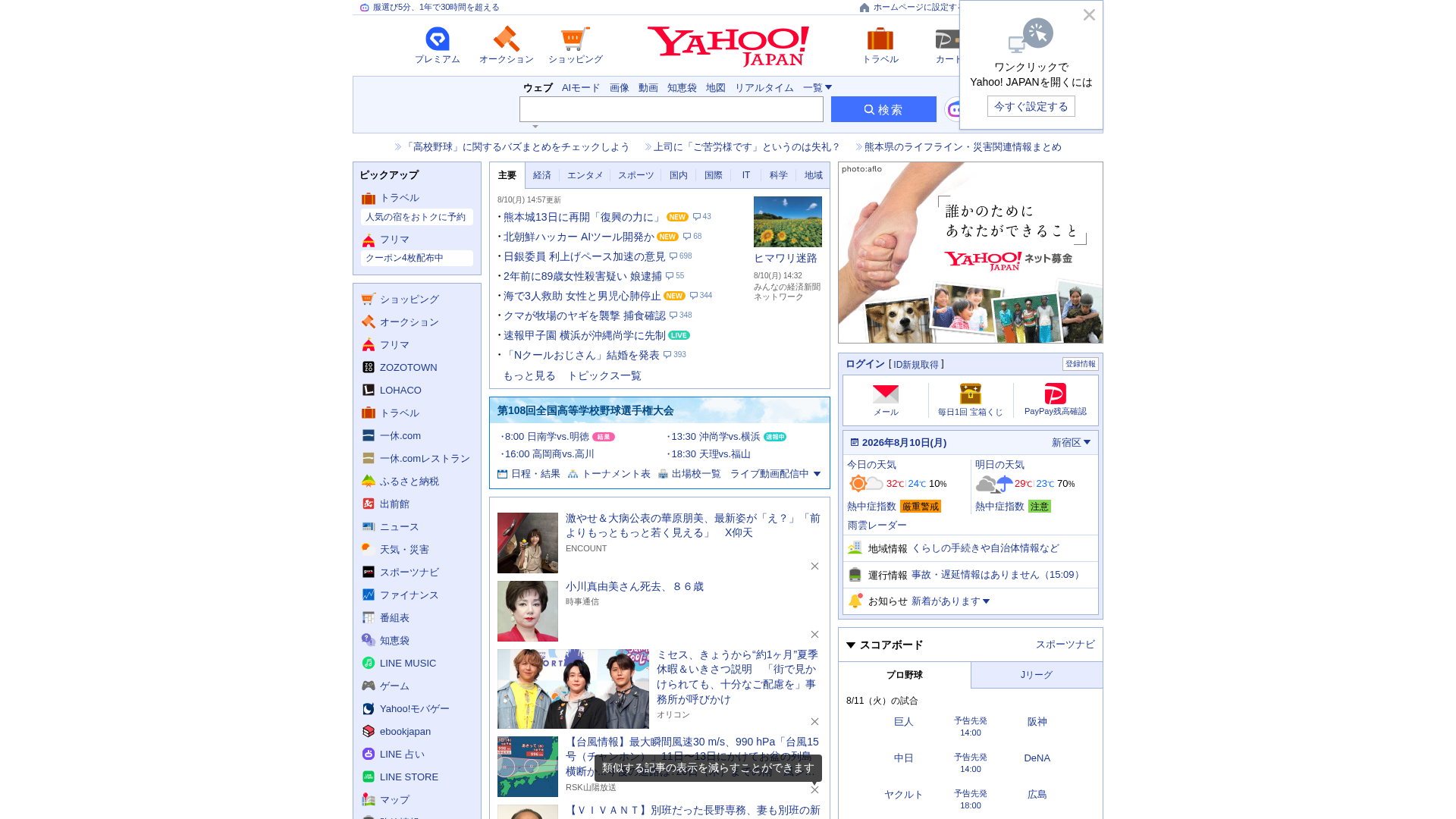Open the ヒマワリ迷路 sunflower thumbnail

click(x=788, y=221)
